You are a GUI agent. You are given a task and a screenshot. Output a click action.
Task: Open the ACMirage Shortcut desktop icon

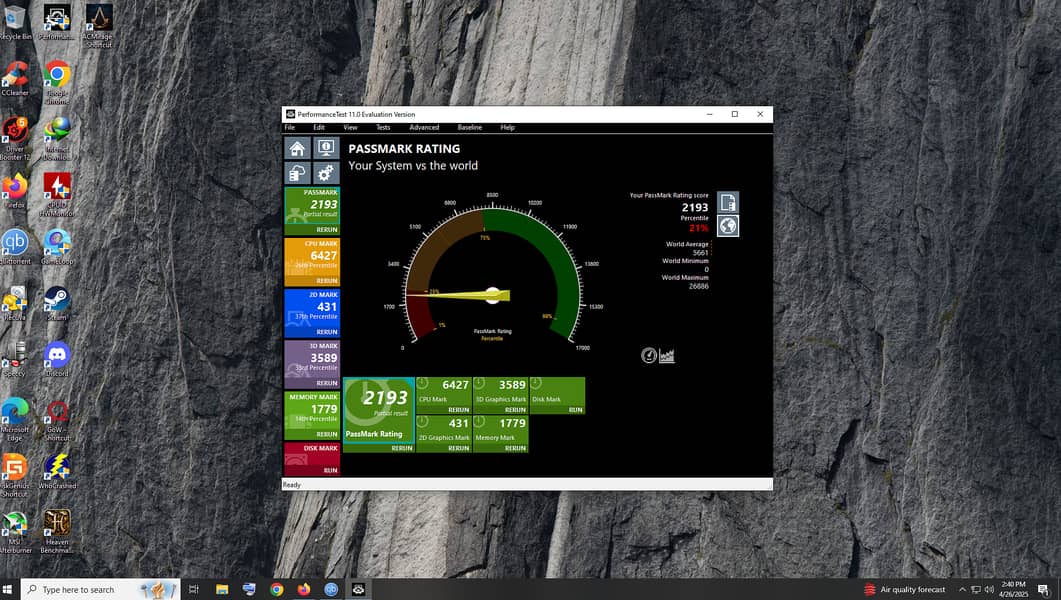pyautogui.click(x=99, y=26)
